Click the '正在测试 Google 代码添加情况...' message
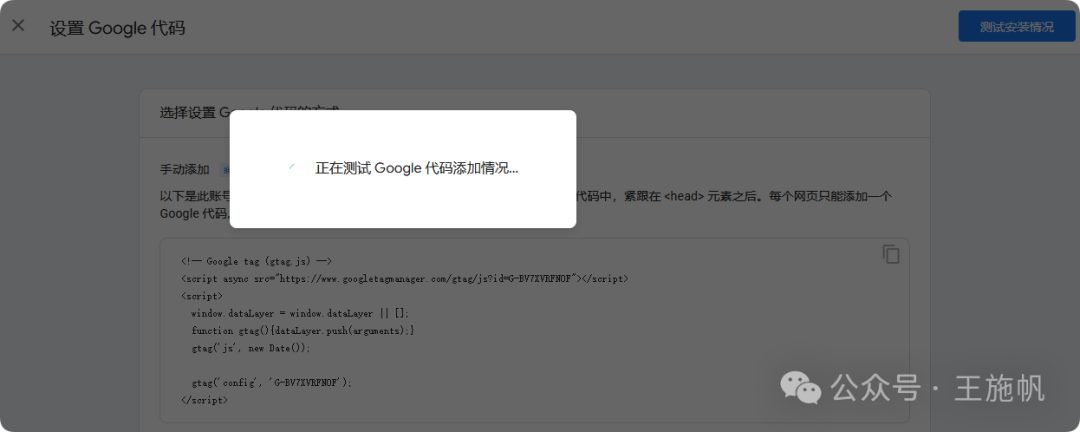The width and height of the screenshot is (1080, 432). pyautogui.click(x=417, y=168)
